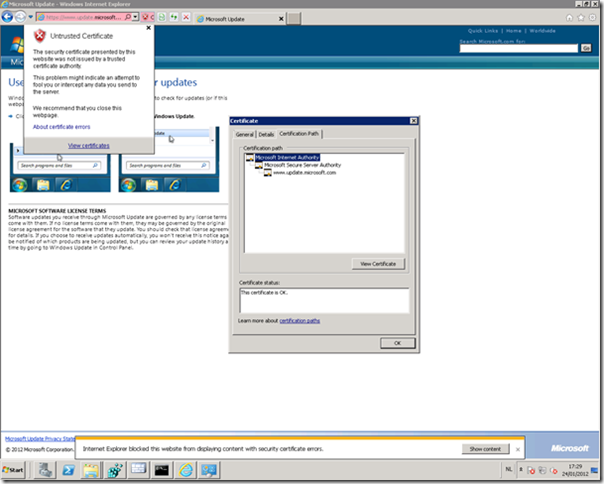This screenshot has width=604, height=484.
Task: Dismiss the blocked content notification bar
Action: pos(518,449)
